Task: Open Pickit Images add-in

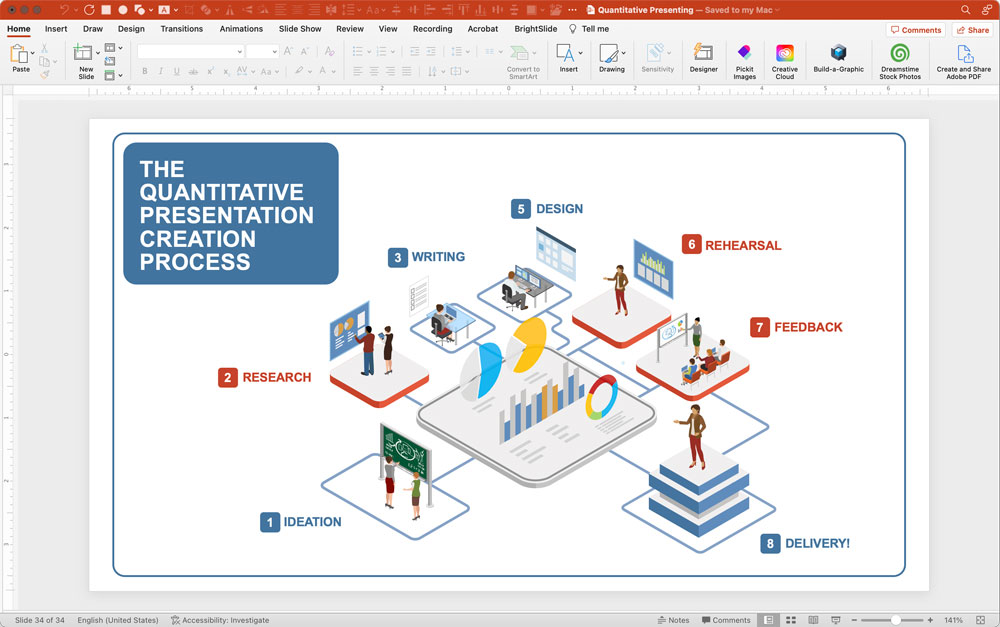Action: pyautogui.click(x=744, y=61)
